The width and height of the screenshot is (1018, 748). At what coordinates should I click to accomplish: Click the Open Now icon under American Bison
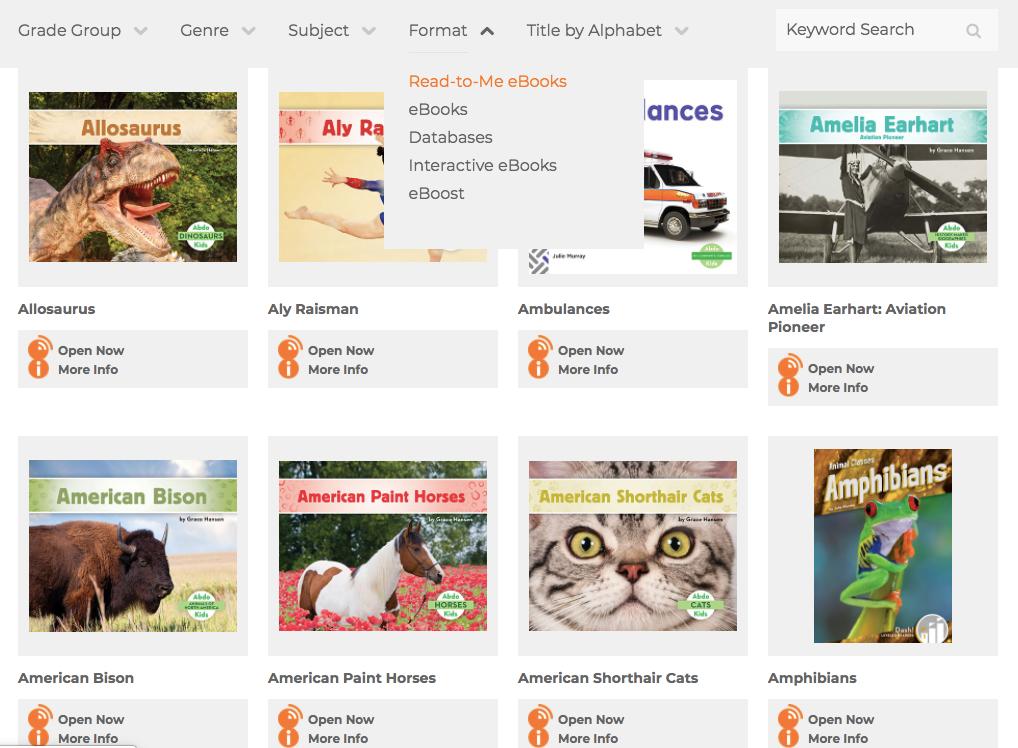pyautogui.click(x=39, y=718)
